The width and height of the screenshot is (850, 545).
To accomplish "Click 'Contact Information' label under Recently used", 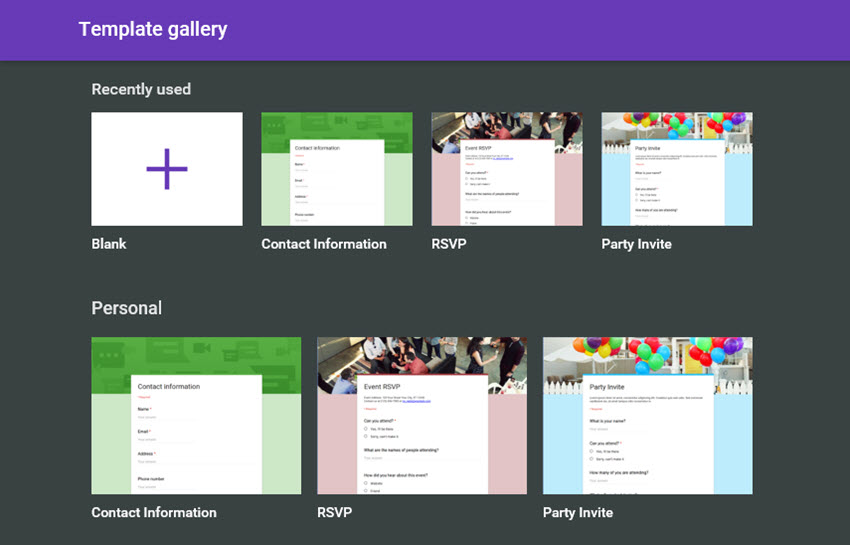I will tap(324, 244).
